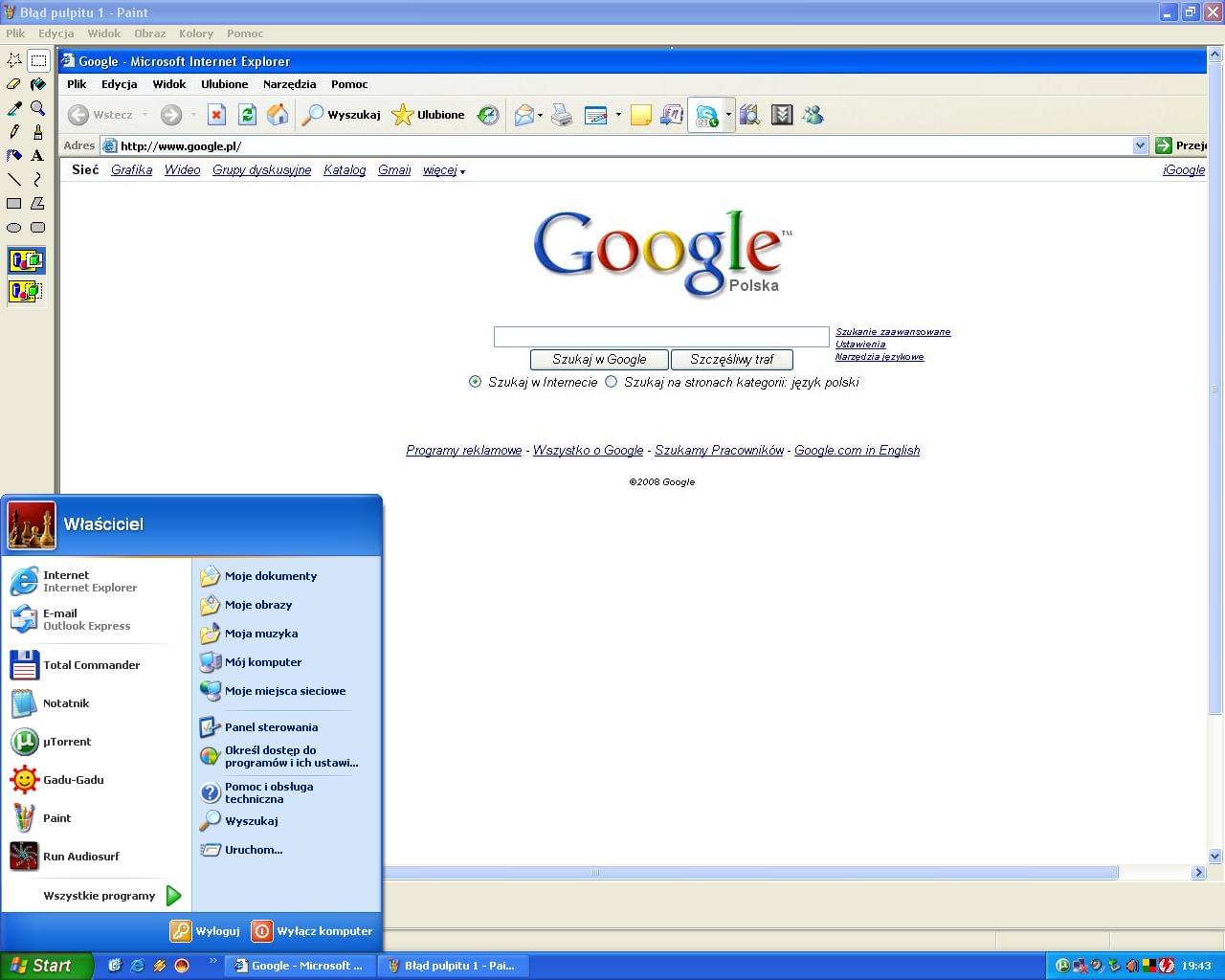Enable opaque selection option in Paint toolbox
Viewport: 1225px width, 980px height.
(27, 260)
